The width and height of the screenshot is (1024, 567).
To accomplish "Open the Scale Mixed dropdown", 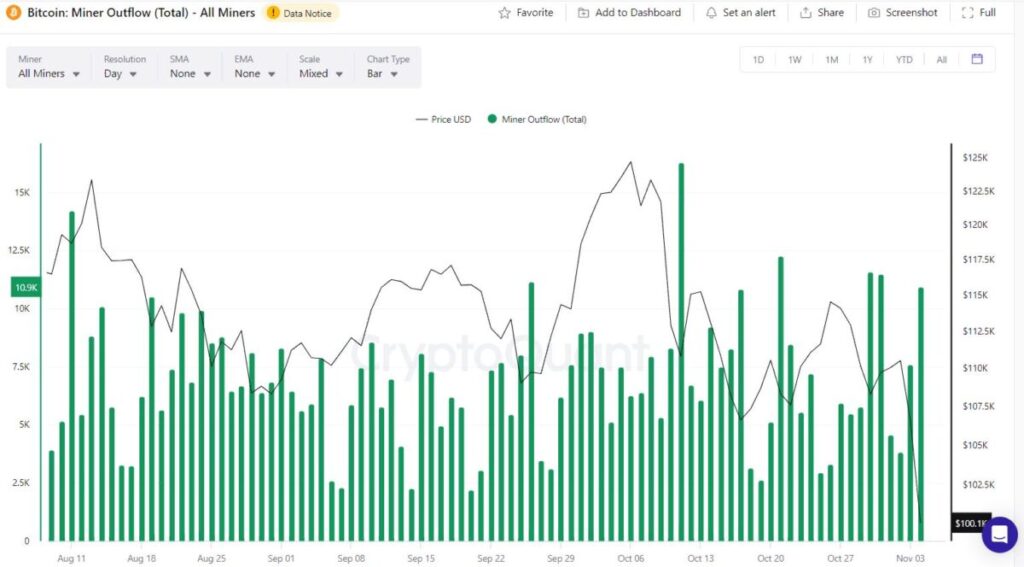I will (320, 73).
